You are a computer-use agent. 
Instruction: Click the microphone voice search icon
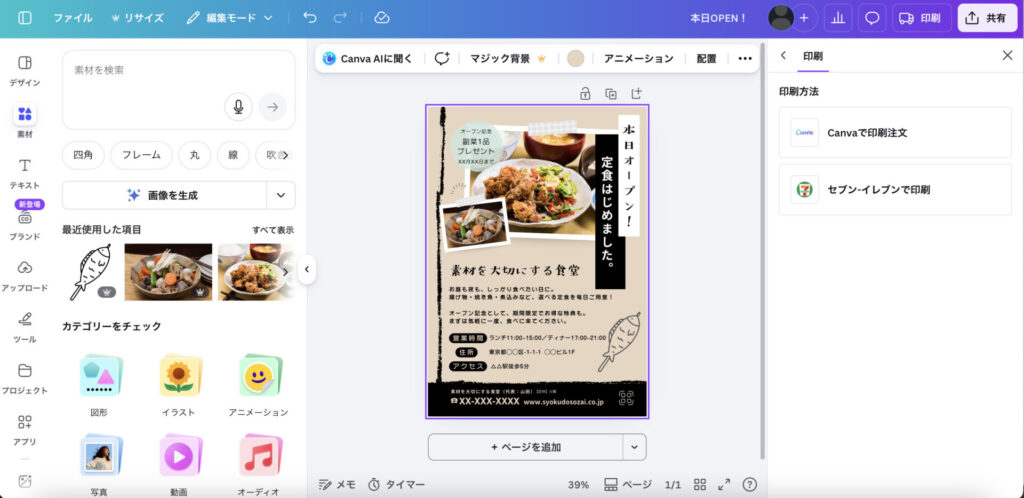pos(238,107)
